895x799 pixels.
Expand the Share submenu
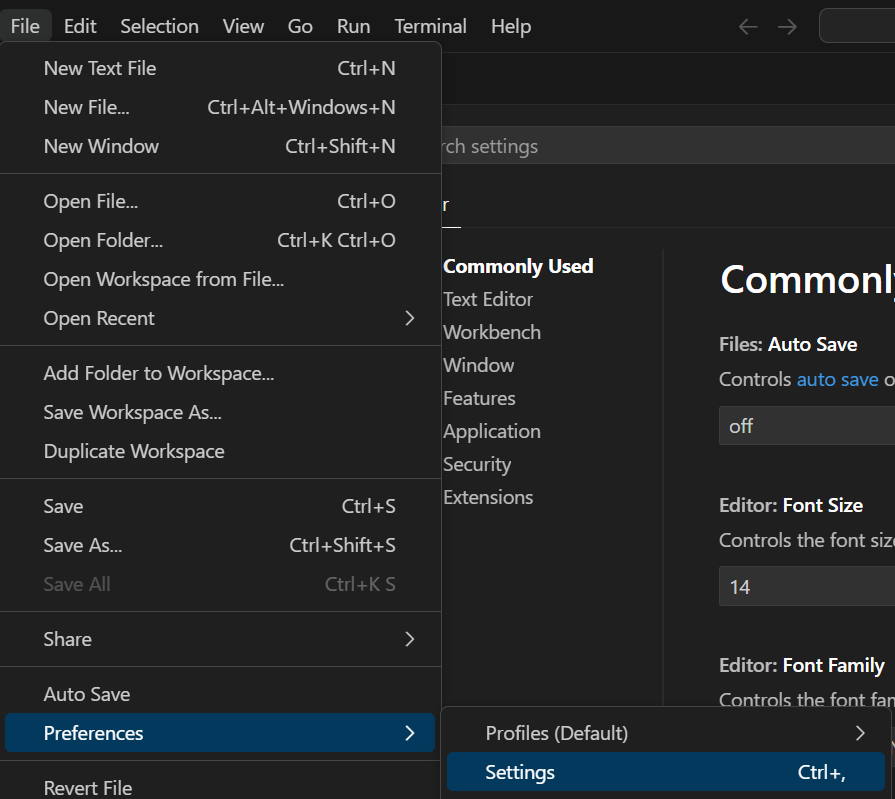[220, 639]
